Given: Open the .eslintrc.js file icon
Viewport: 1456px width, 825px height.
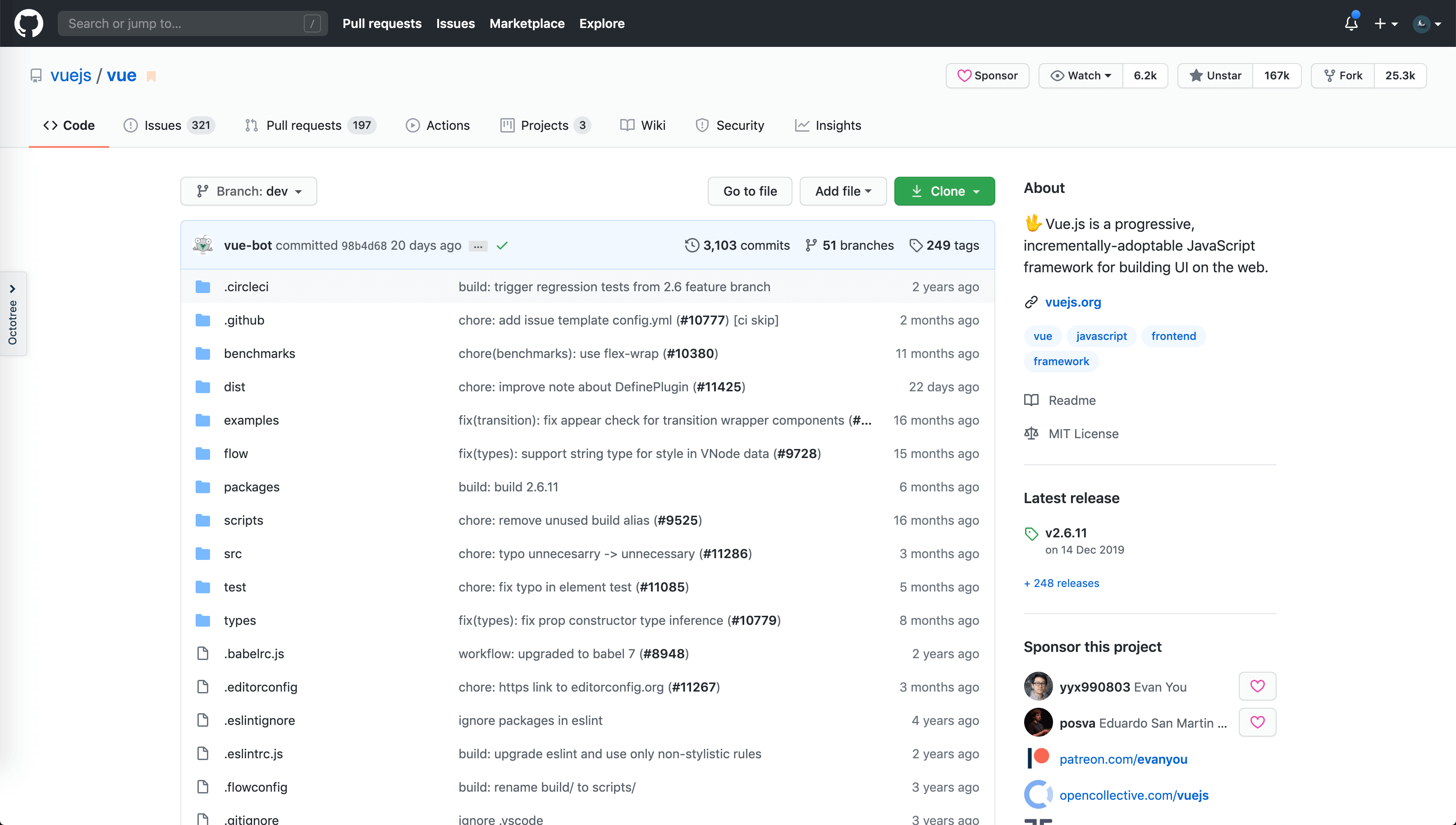Looking at the screenshot, I should [203, 754].
